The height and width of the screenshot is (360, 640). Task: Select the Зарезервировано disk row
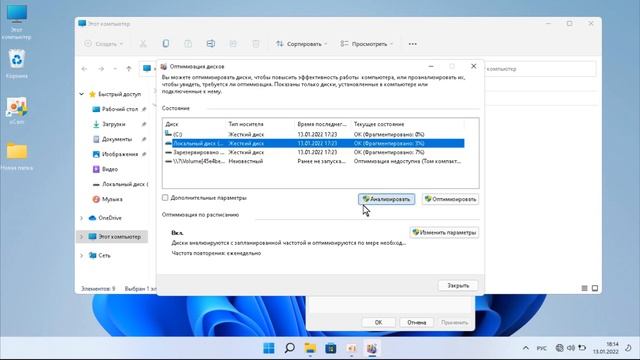click(x=313, y=152)
